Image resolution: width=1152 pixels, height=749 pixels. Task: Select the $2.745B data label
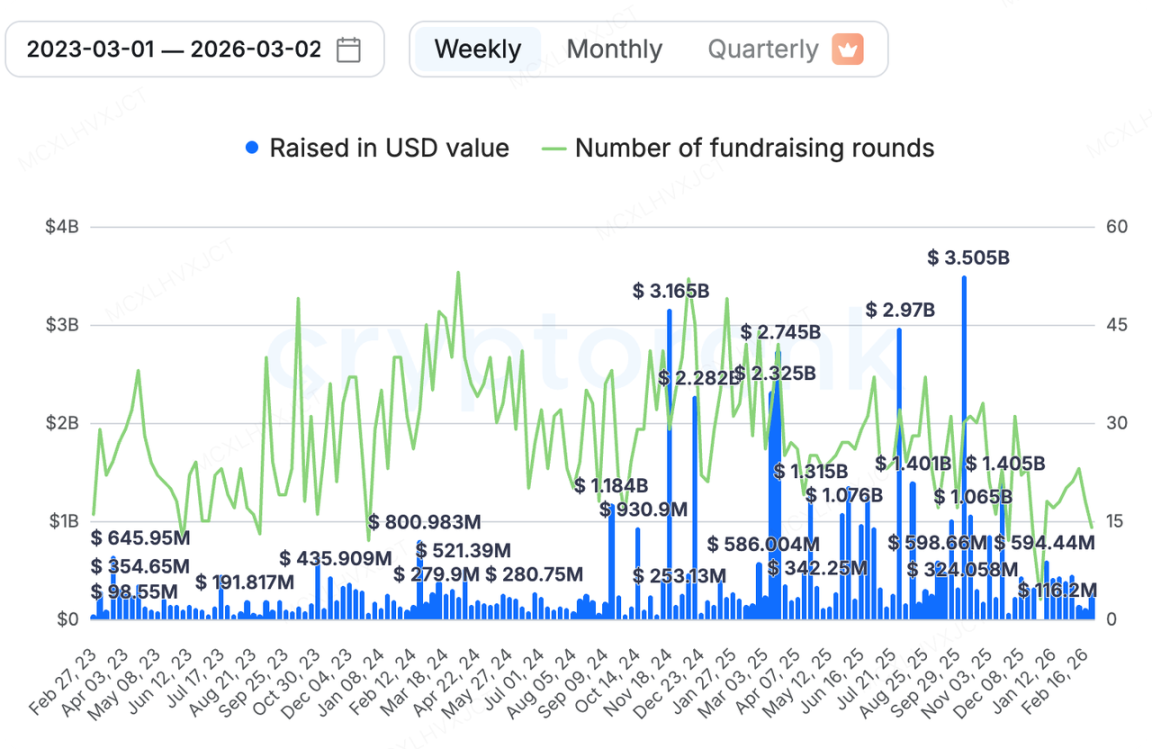pyautogui.click(x=780, y=332)
